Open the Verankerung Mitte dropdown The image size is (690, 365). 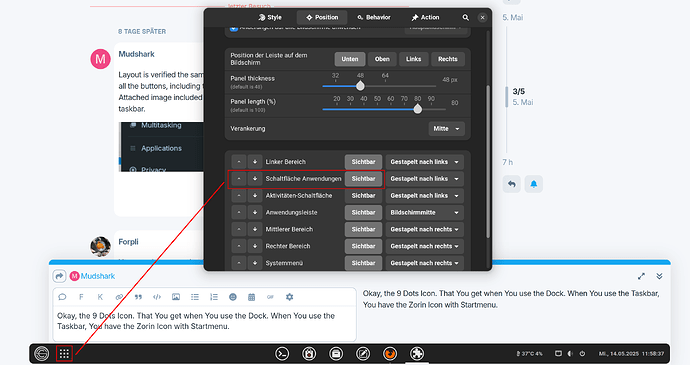tap(446, 129)
